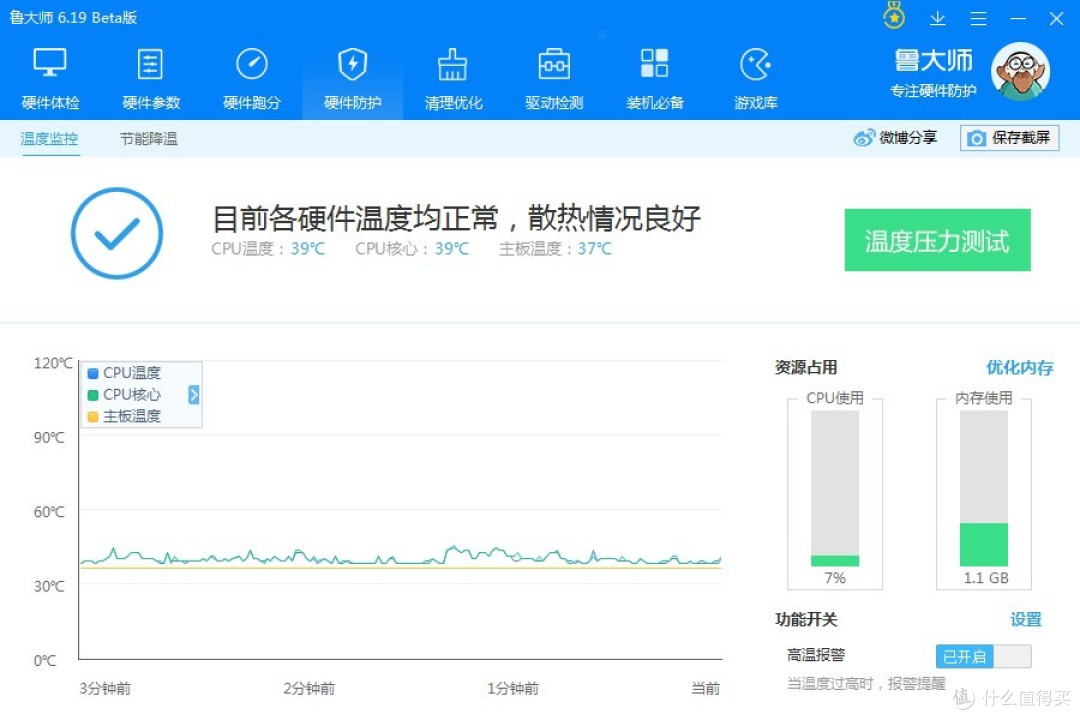
Task: Click the 鲁大师 专注硬件防护 logo text
Action: [933, 73]
